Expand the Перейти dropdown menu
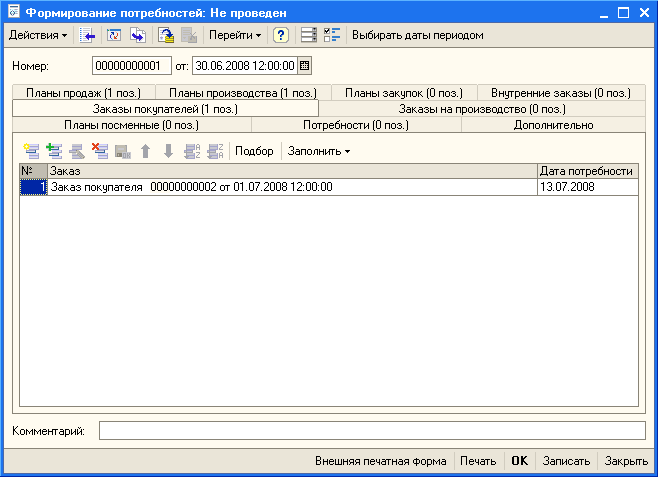This screenshot has width=658, height=477. point(235,35)
